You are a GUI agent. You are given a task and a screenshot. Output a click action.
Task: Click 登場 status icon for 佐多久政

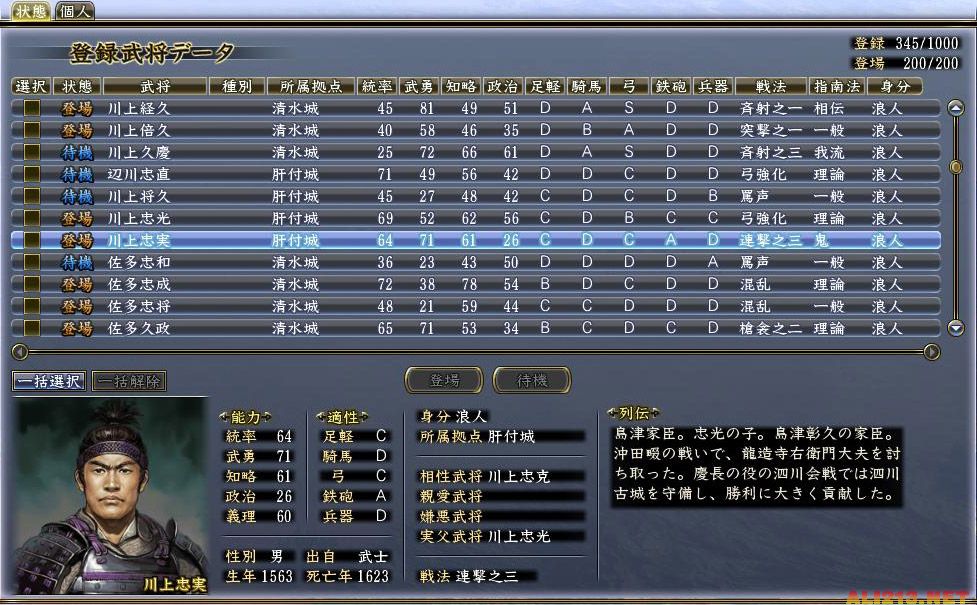77,328
